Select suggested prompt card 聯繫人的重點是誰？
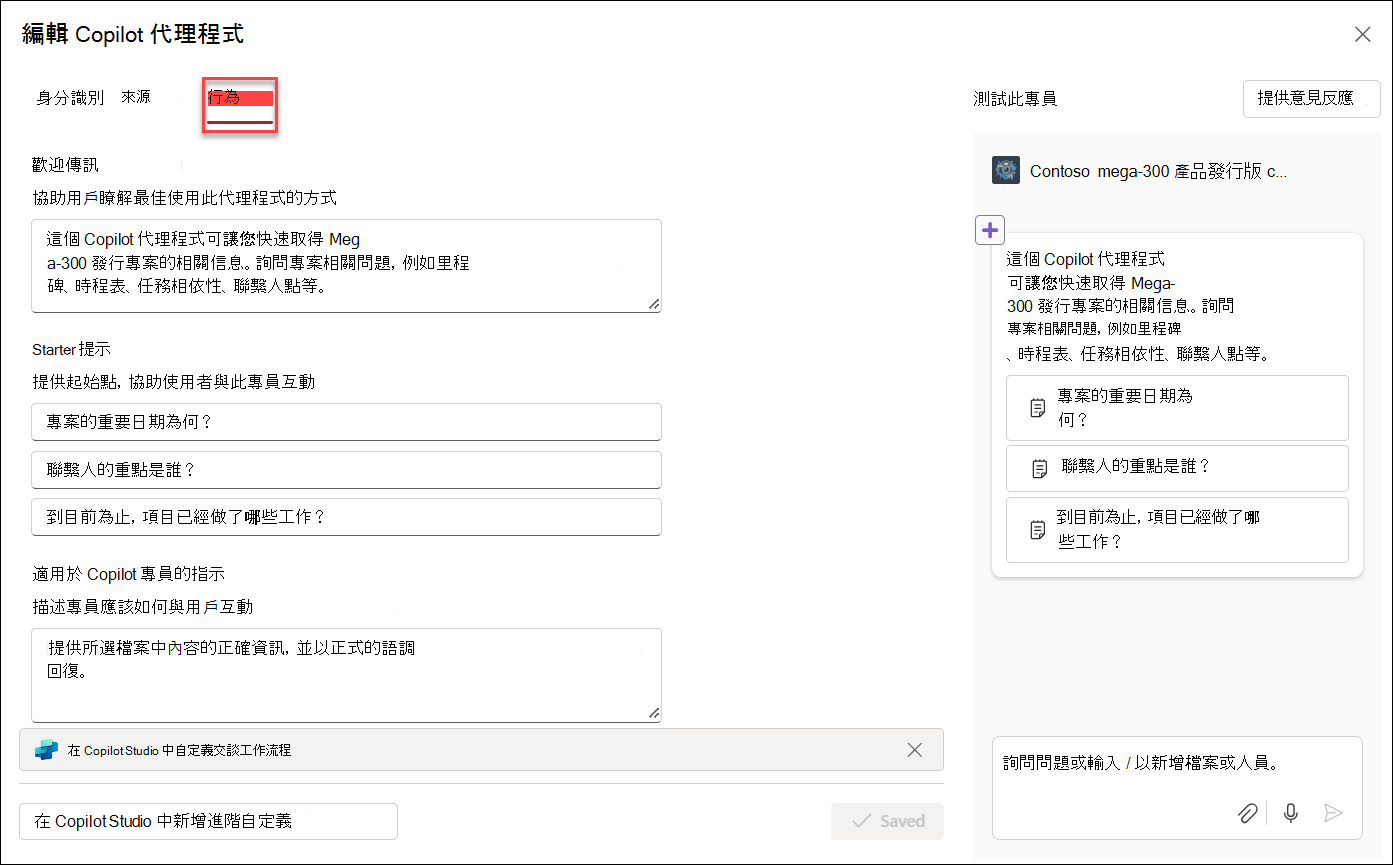This screenshot has width=1393, height=865. pos(1177,468)
